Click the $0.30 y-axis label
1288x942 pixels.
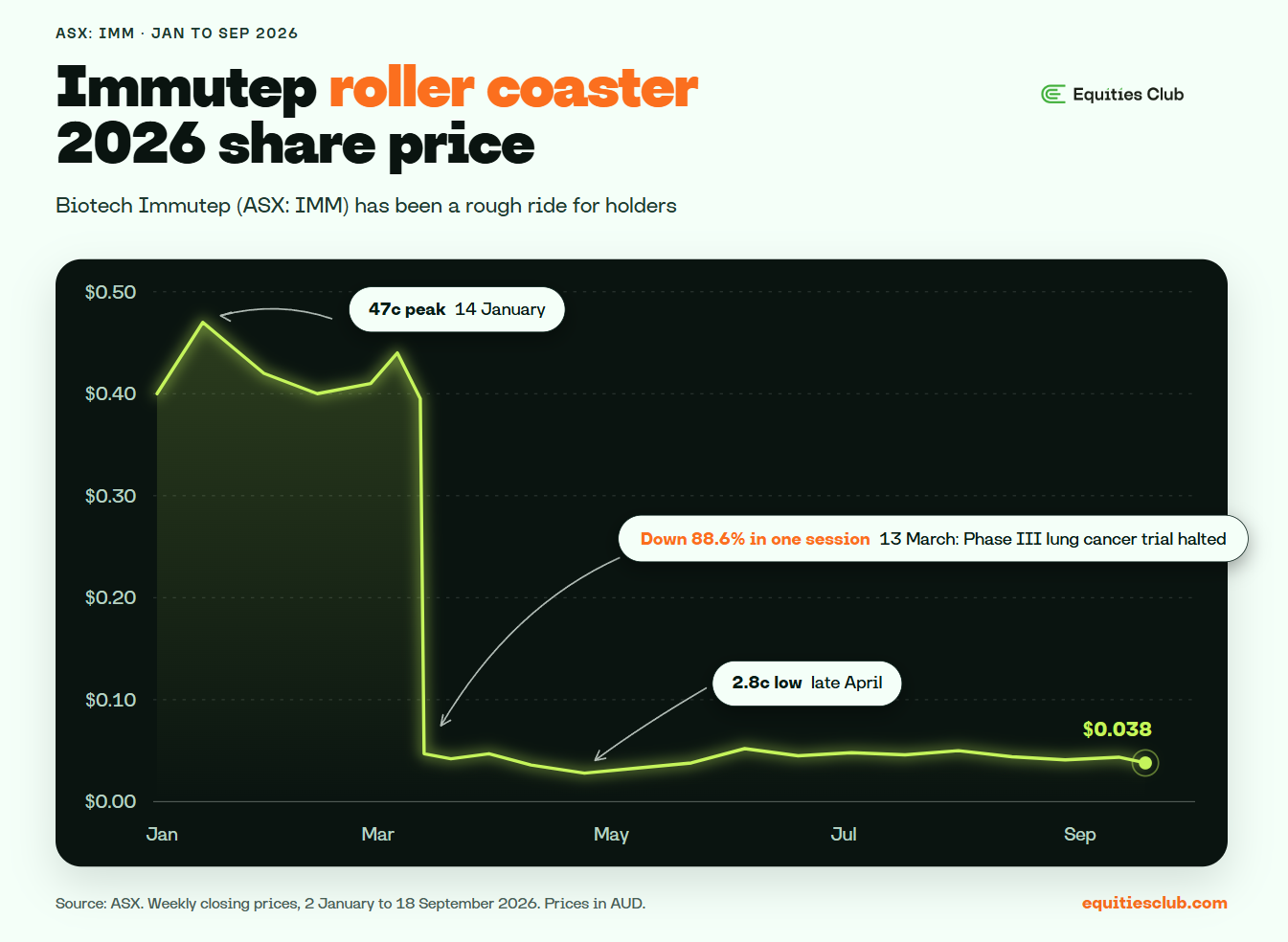[110, 496]
